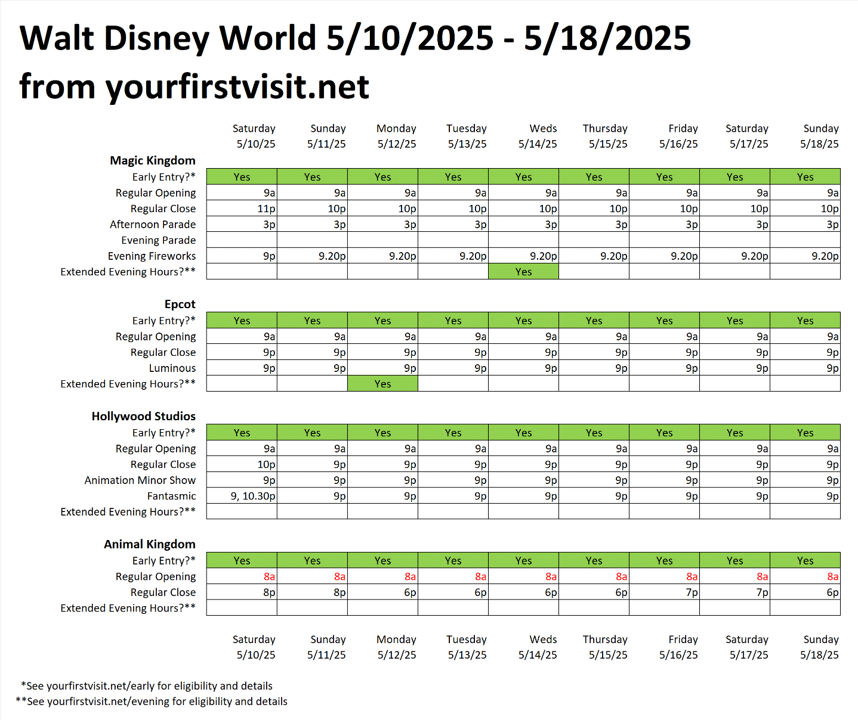Click Epcot's Luminous 9p cell on Tuesday 5/13
This screenshot has height=720, width=858.
point(453,368)
